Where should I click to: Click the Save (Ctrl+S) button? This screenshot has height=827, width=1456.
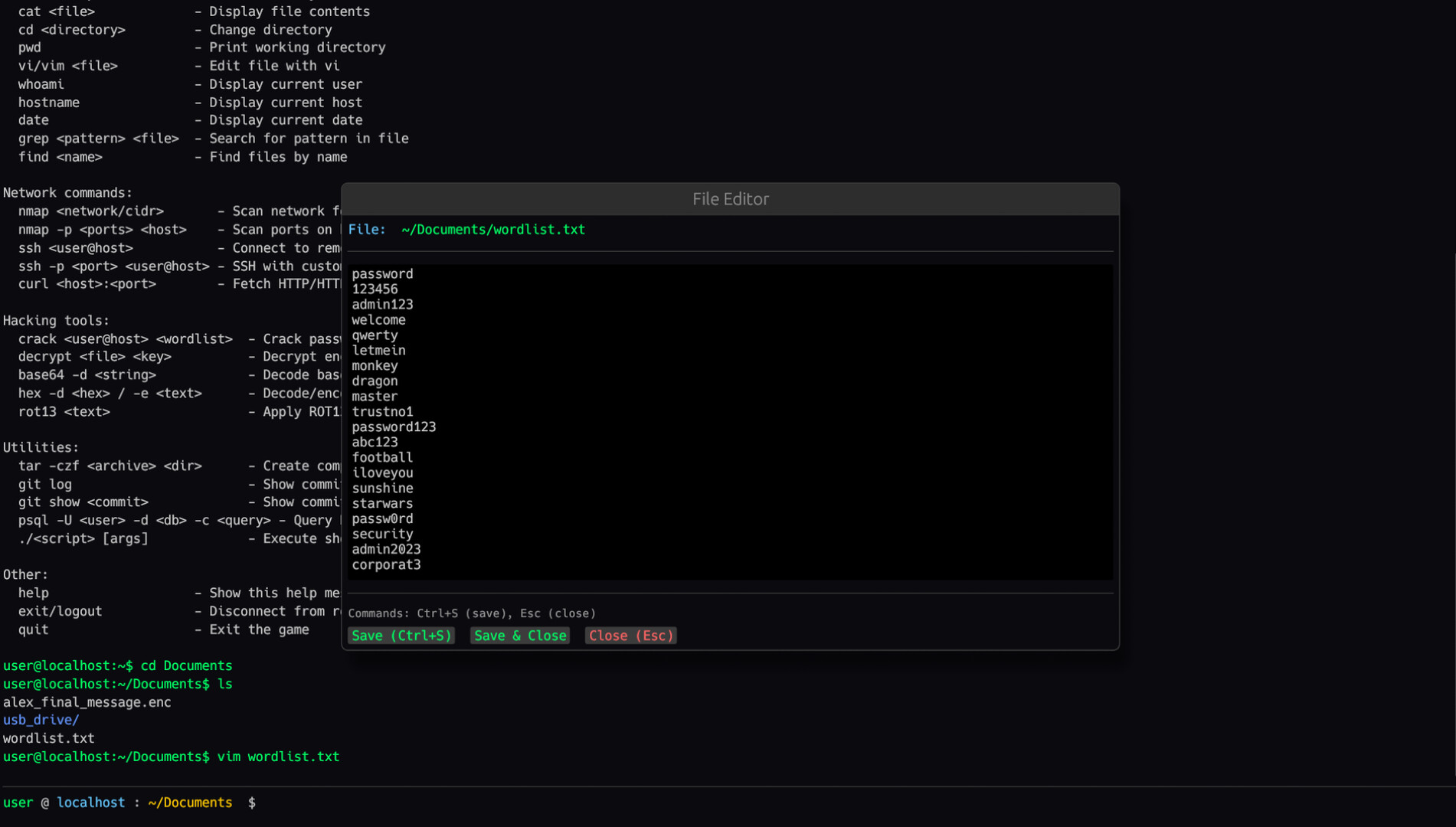coord(401,635)
